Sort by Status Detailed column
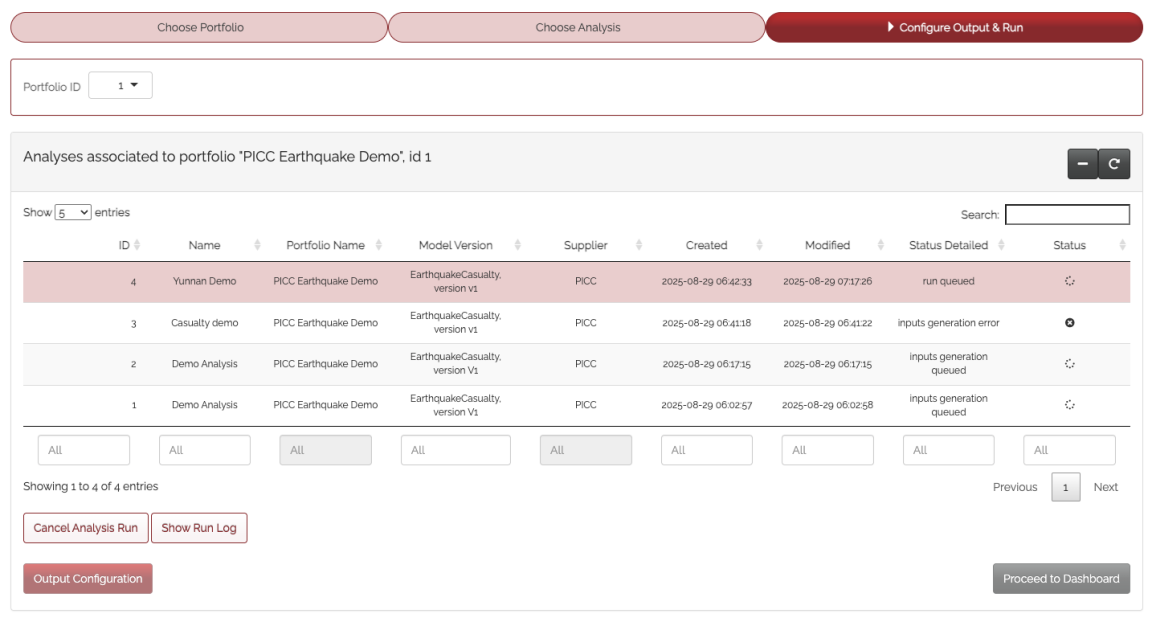Screen dimensions: 1152x622 [948, 245]
